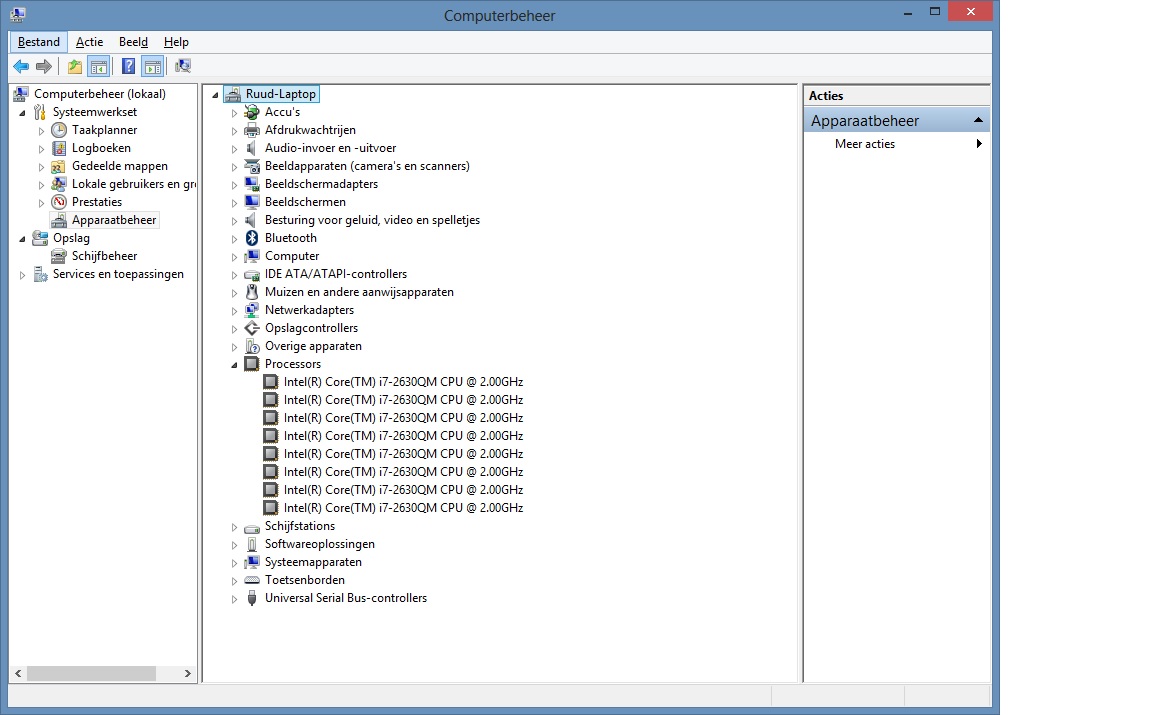Toggle the action pane toolbar icon
The image size is (1152, 715).
pyautogui.click(x=153, y=67)
